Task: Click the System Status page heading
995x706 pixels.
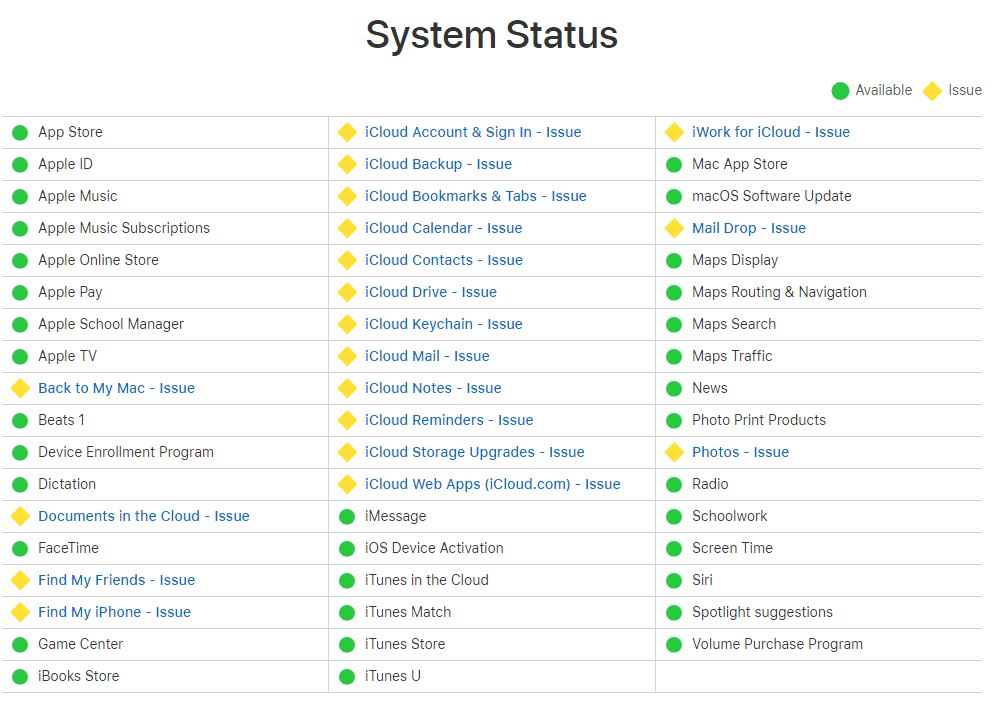Action: point(492,34)
